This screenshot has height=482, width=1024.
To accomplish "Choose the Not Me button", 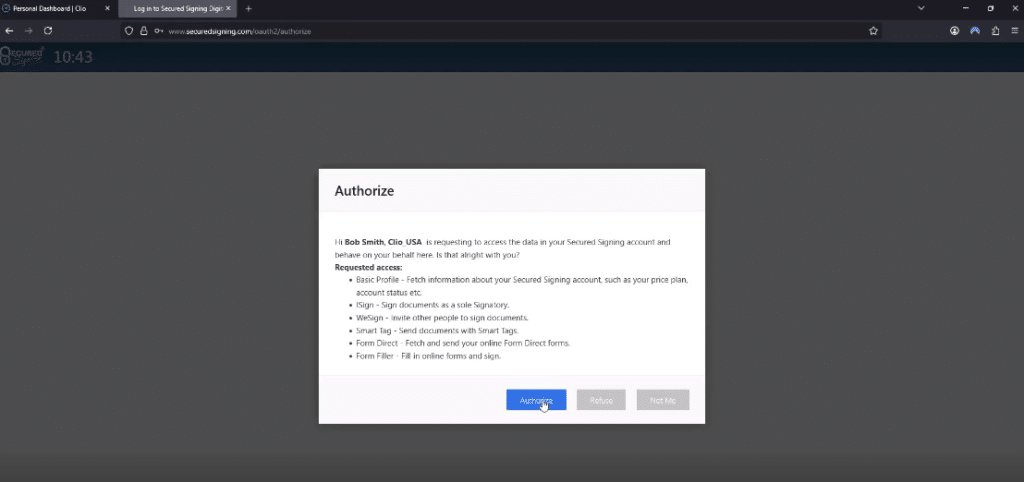I will pos(662,400).
